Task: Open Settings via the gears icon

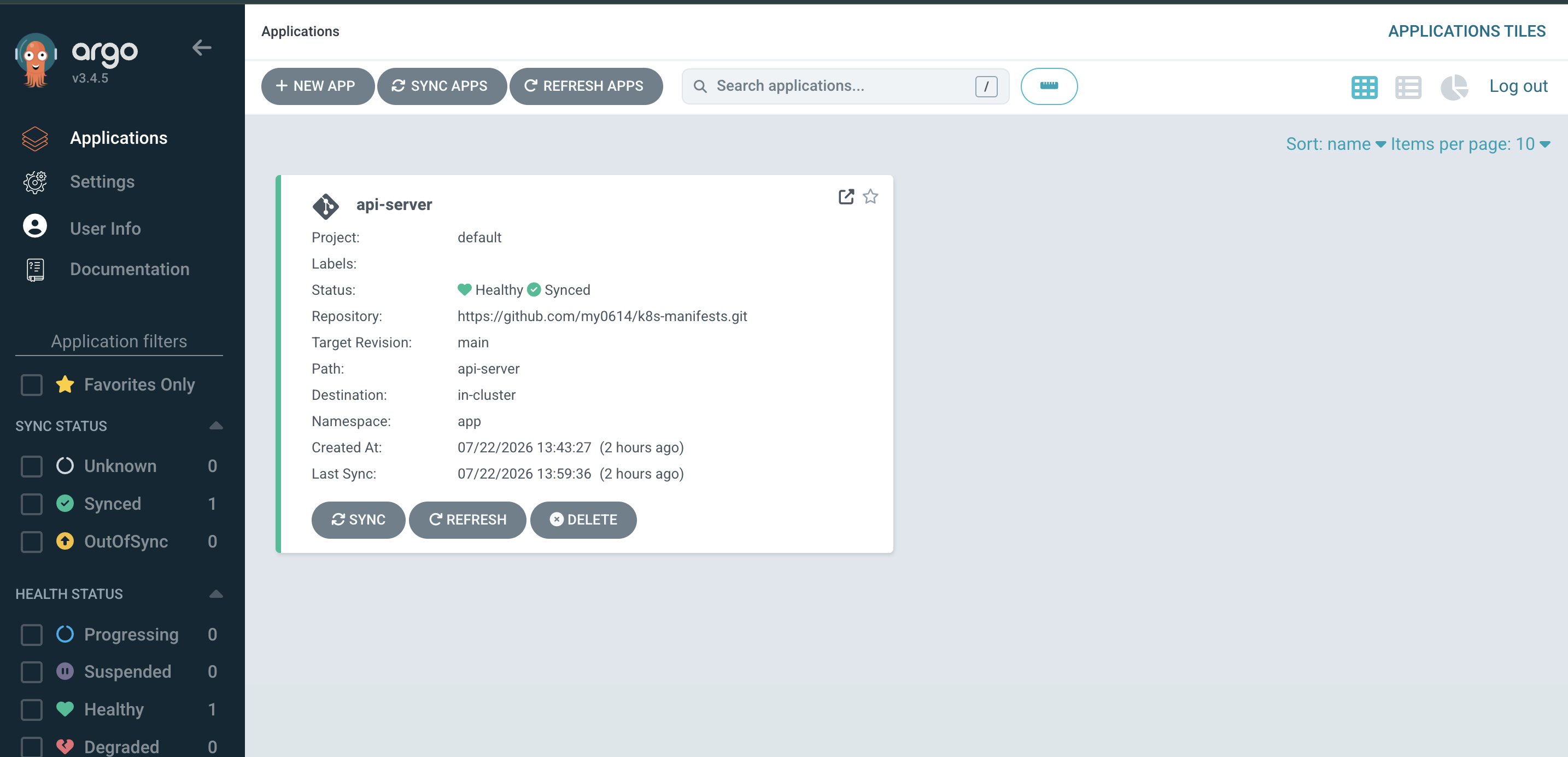Action: [34, 182]
